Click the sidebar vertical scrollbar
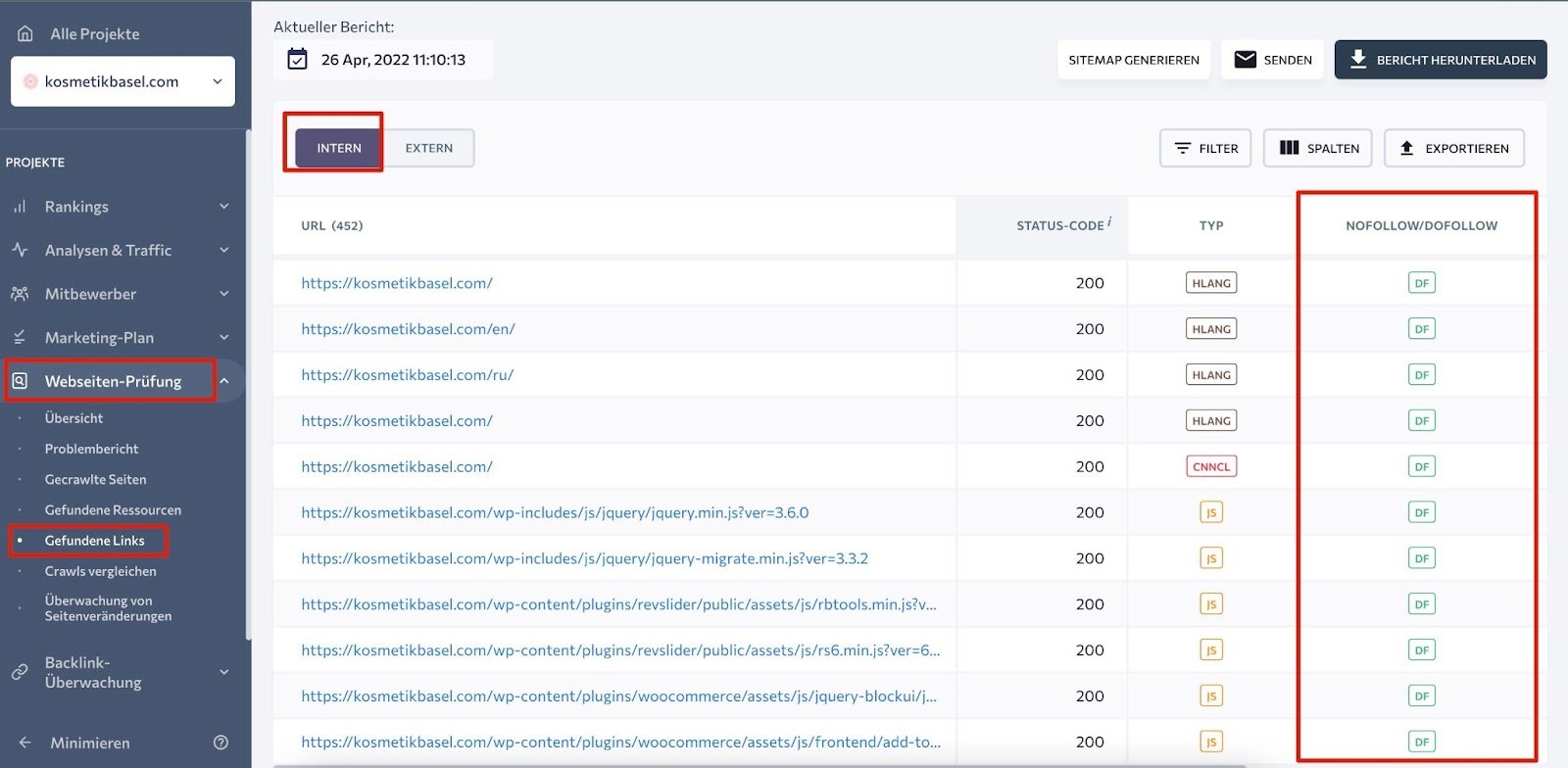 [x=248, y=384]
